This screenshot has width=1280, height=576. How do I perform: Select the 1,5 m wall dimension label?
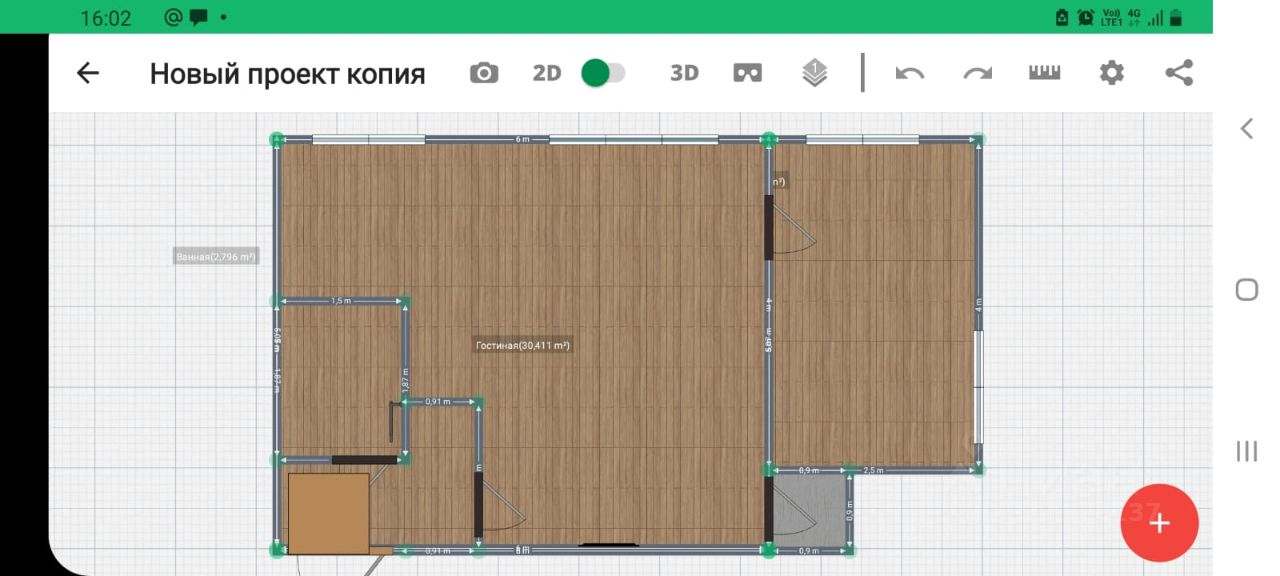[341, 300]
